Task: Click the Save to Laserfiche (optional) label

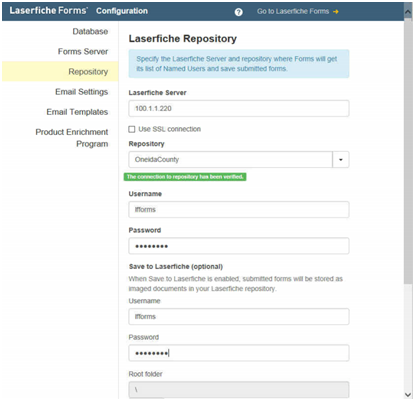Action: [x=176, y=266]
